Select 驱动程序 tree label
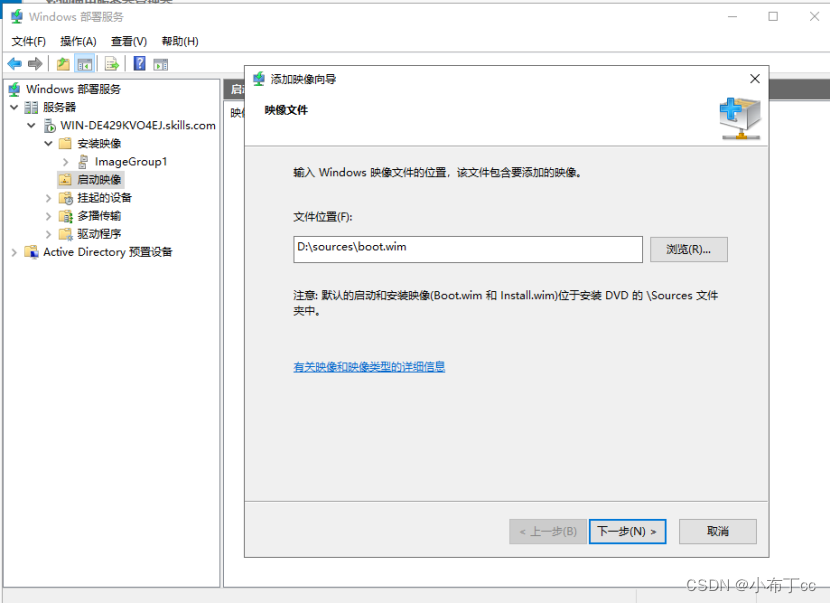This screenshot has width=831, height=603. point(99,234)
